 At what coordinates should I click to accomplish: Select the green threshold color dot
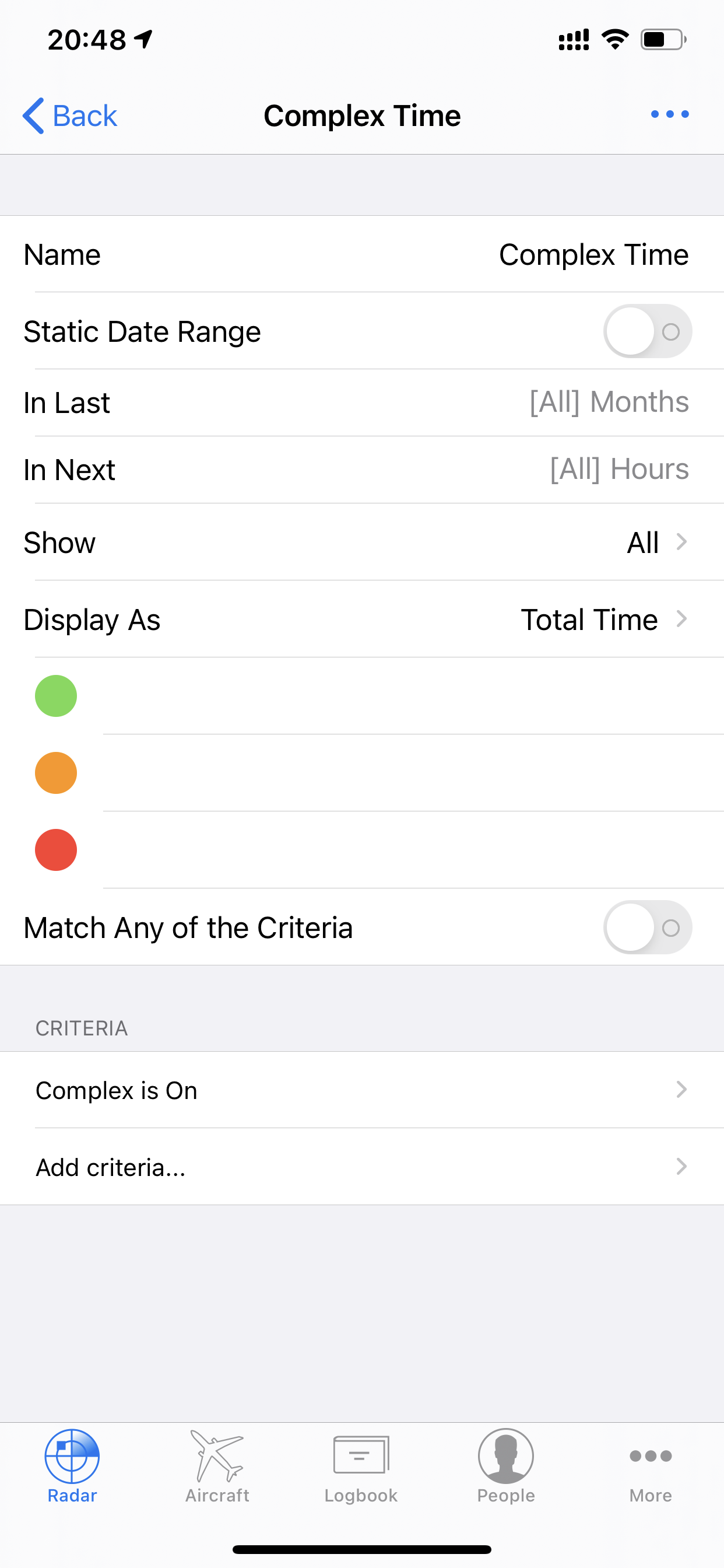[x=56, y=696]
